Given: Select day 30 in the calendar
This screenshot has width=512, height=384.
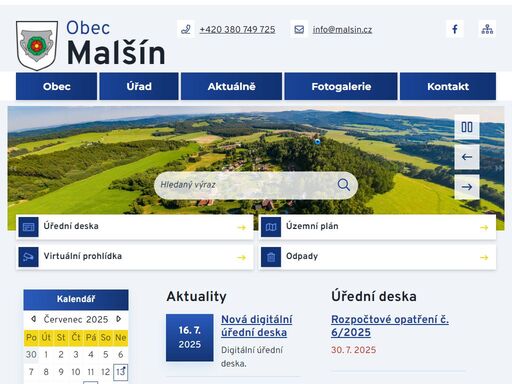Looking at the screenshot, I should (31, 354).
